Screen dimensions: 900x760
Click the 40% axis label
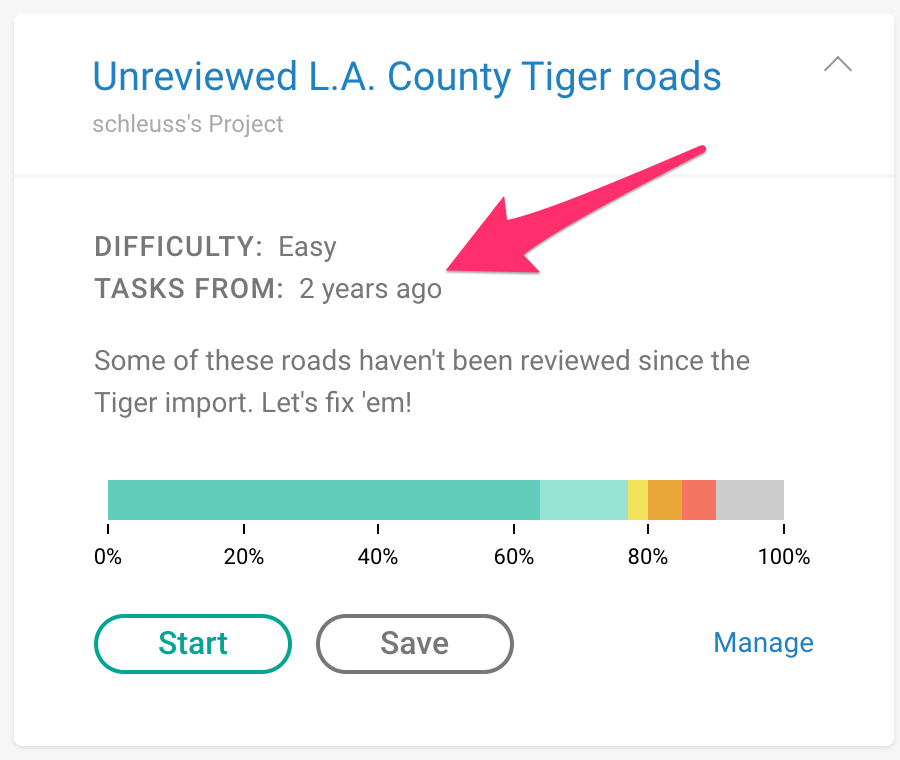tap(378, 556)
